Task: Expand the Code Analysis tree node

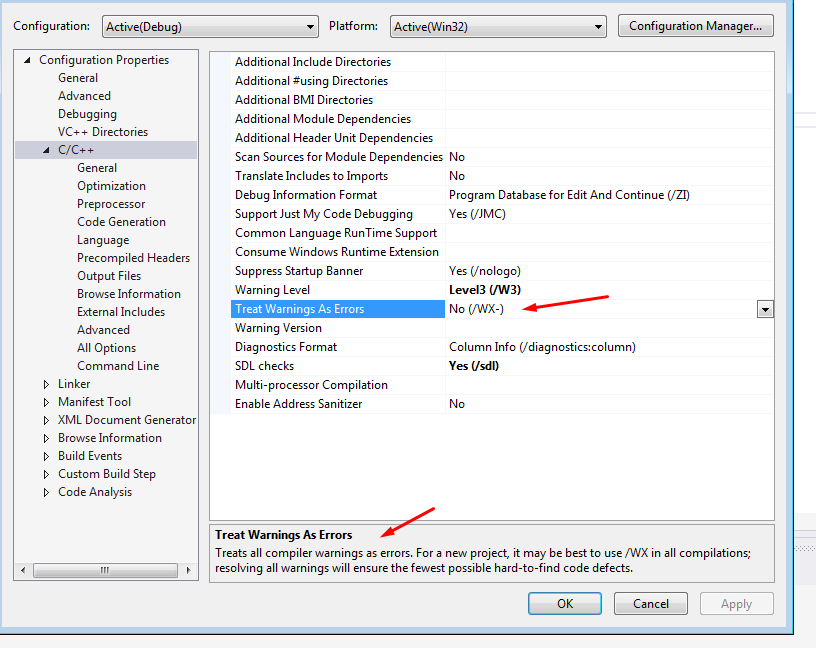Action: [x=46, y=492]
